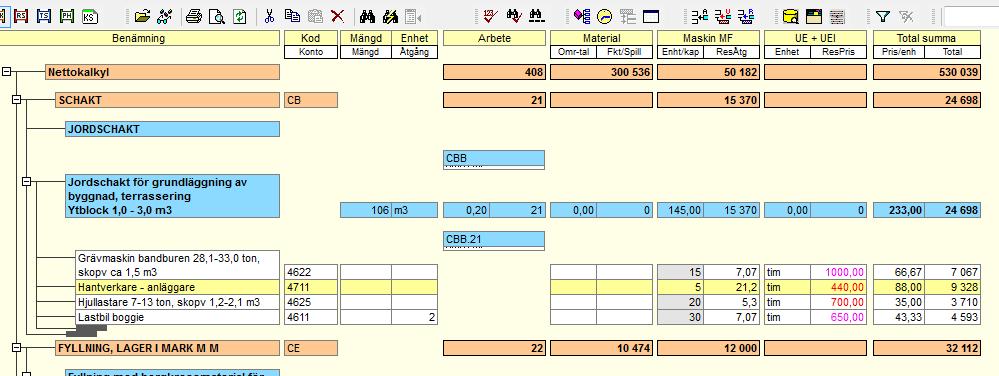Collapse the Nettokalkyl tree node

point(7,72)
